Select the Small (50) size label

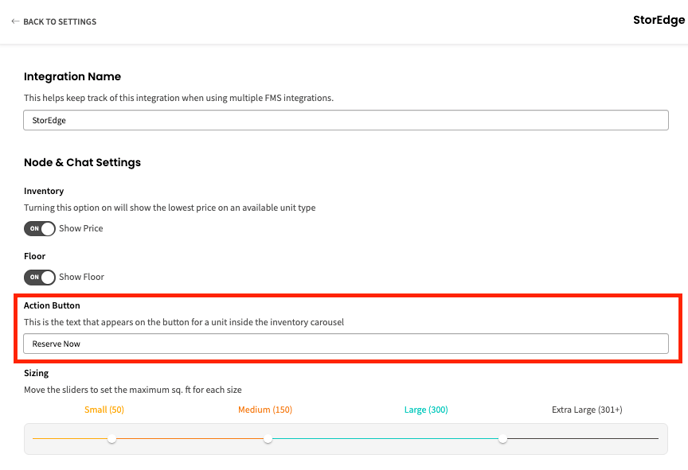(104, 410)
